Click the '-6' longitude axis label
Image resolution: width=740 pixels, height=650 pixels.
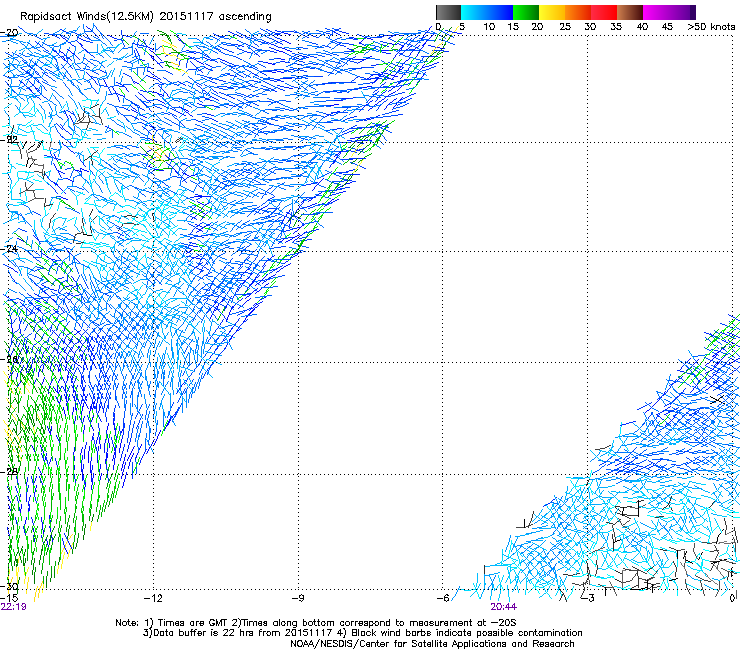coord(443,598)
